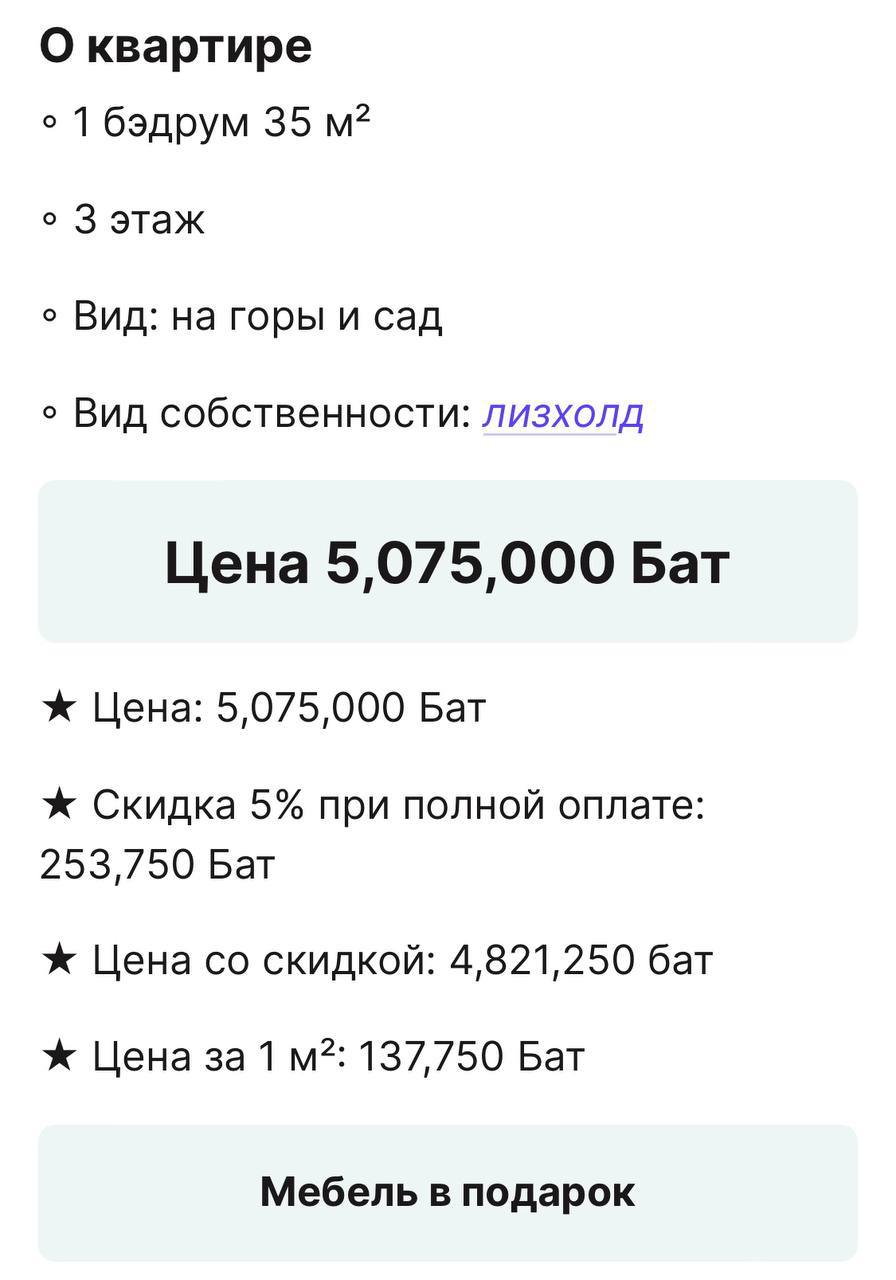Click the star beside Цена: 5,075,000 Бат

[58, 708]
